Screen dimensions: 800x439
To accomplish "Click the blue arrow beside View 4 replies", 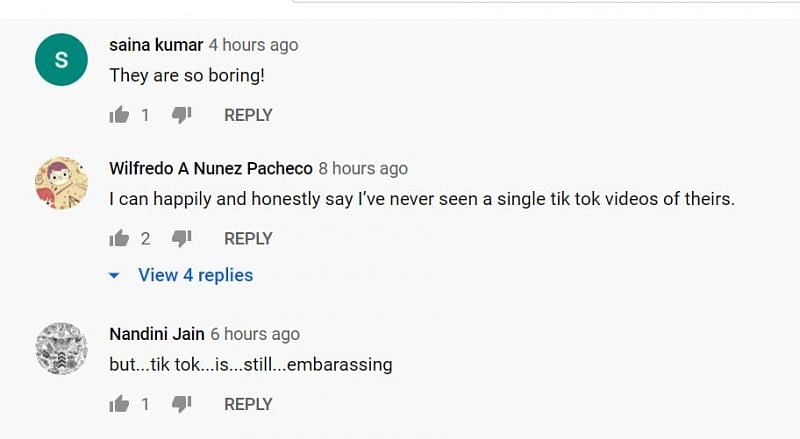I will (114, 276).
